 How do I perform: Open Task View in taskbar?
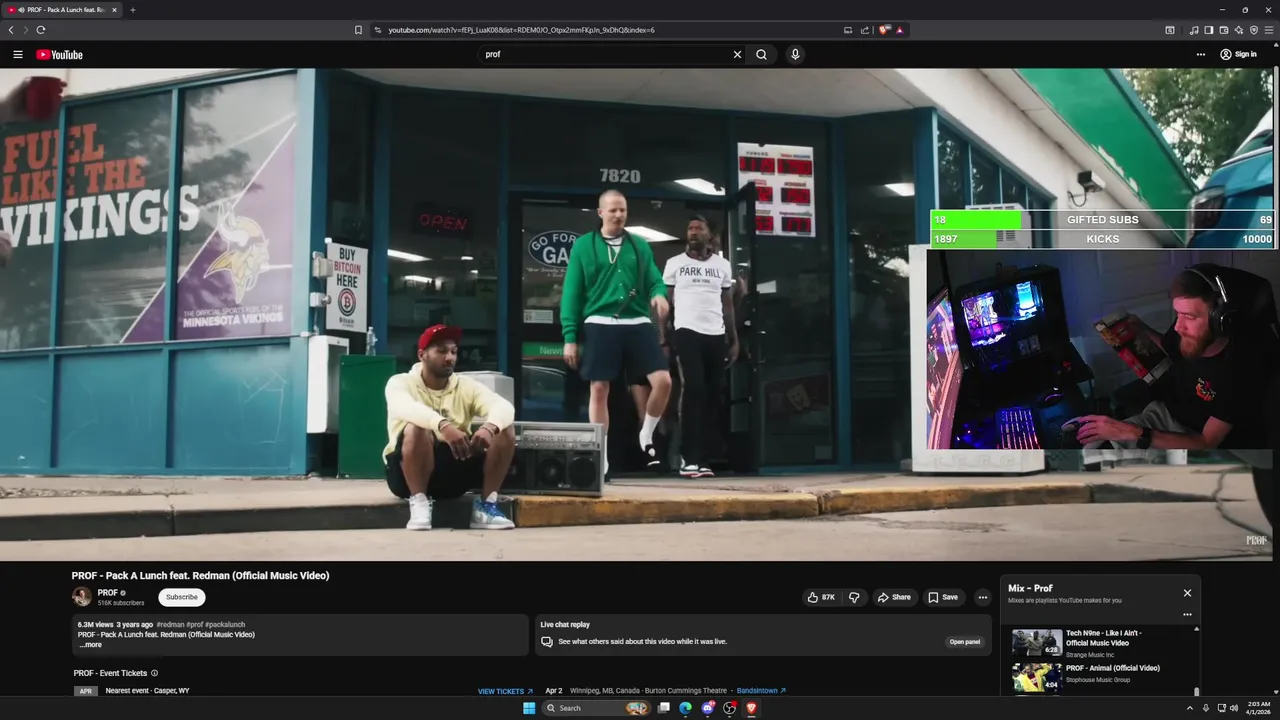tap(663, 708)
